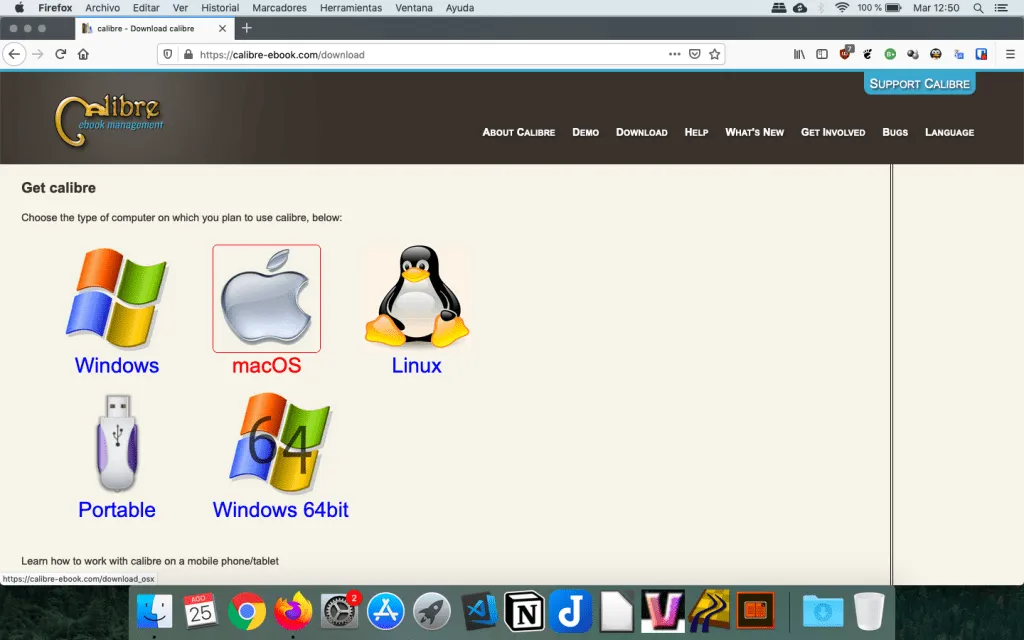Open a new tab with the plus button
1024x640 pixels.
[246, 28]
